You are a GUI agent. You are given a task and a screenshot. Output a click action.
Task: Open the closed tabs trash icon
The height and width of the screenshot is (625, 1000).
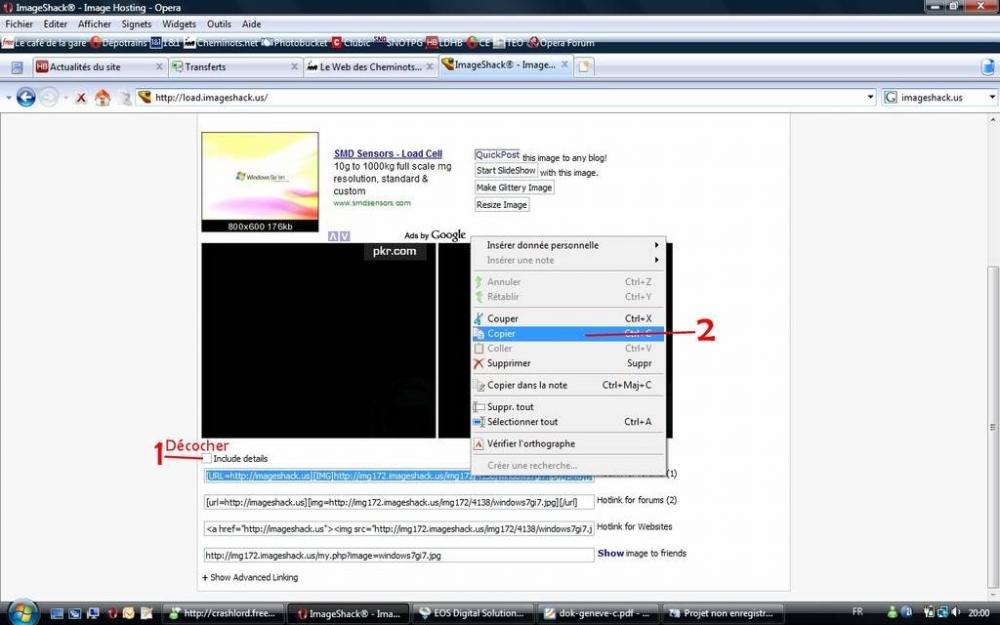coord(986,67)
